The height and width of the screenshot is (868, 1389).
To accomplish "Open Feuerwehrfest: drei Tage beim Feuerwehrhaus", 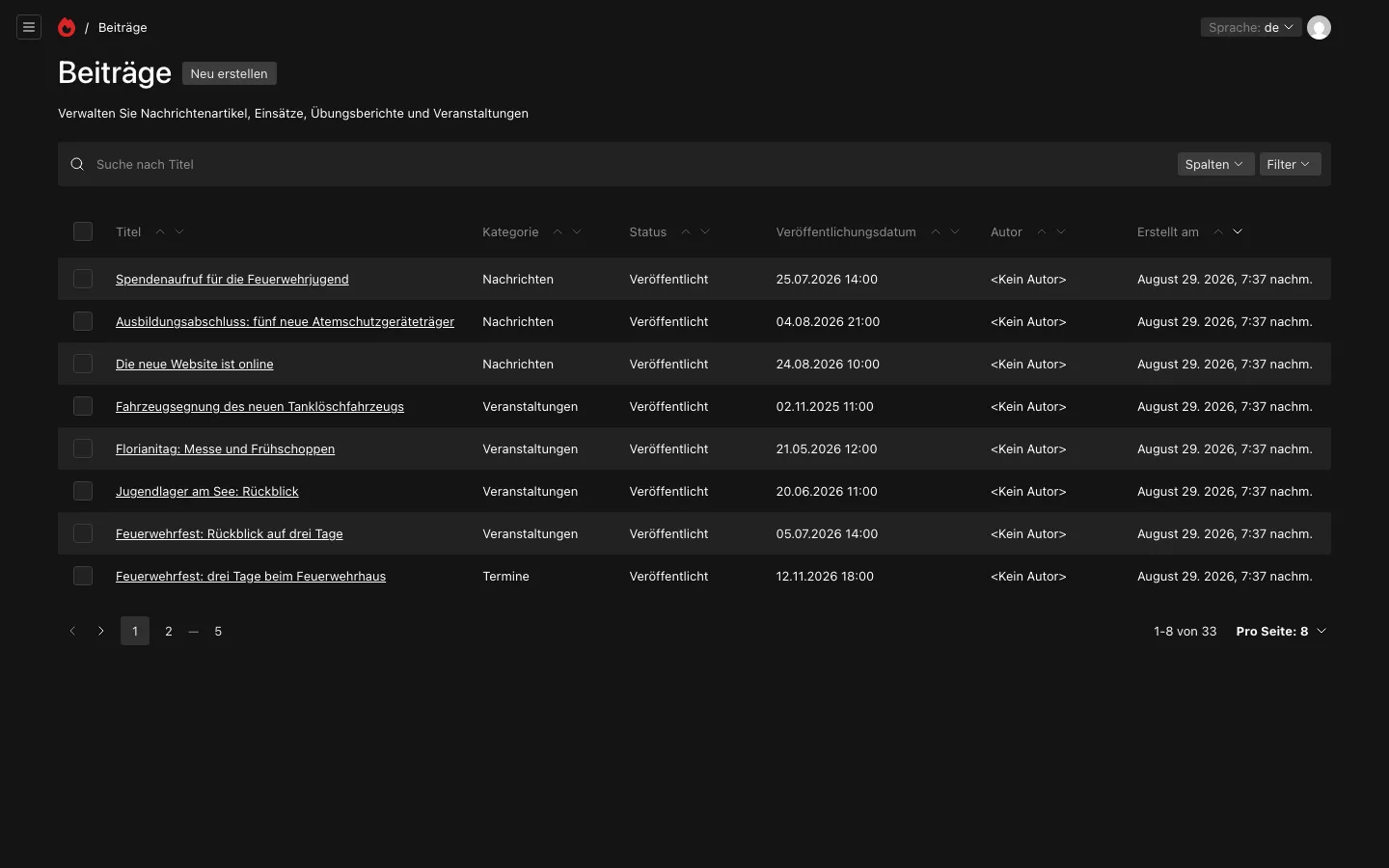I will tap(251, 576).
